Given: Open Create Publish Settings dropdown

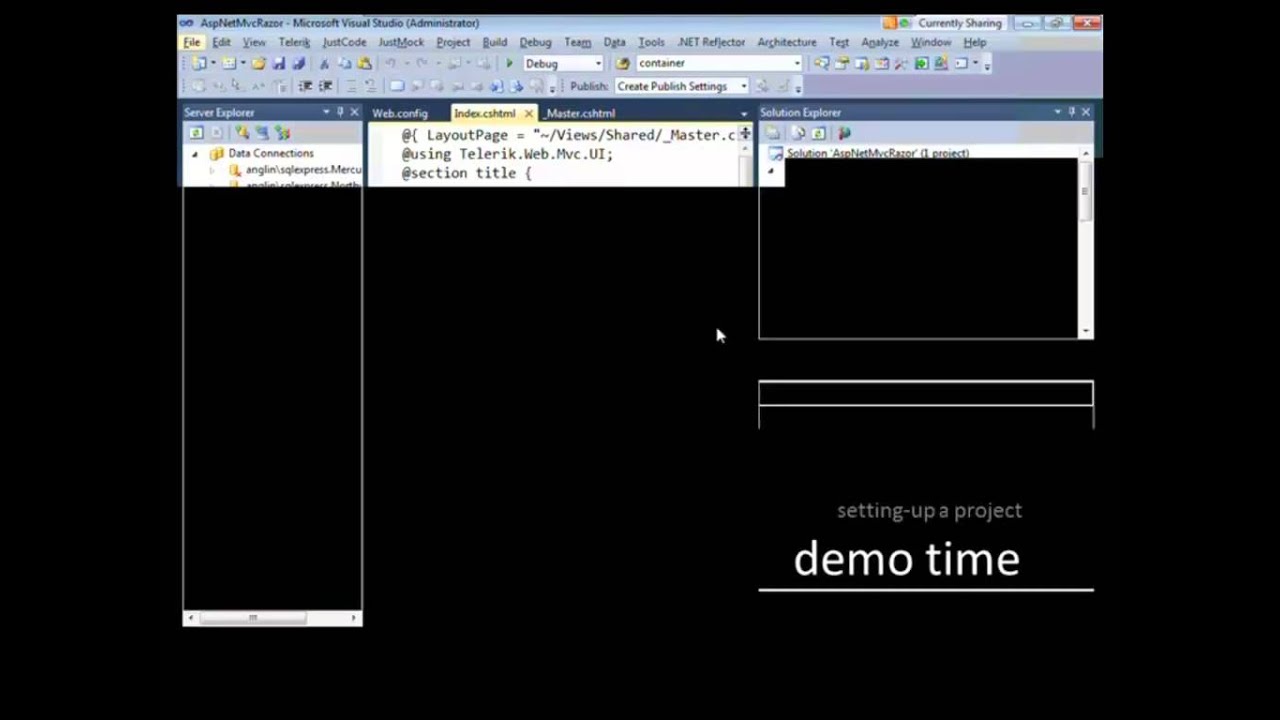Looking at the screenshot, I should pos(743,86).
